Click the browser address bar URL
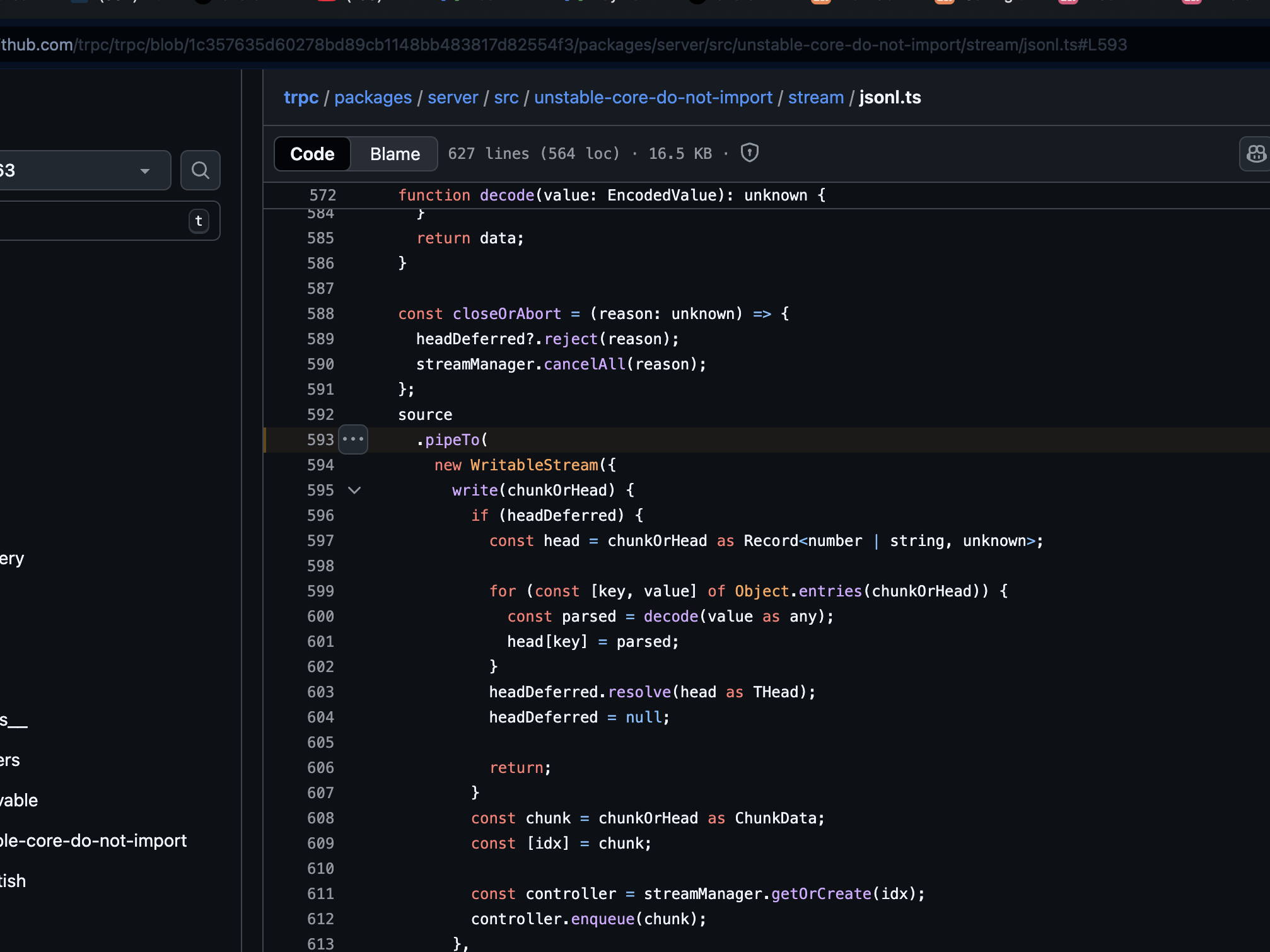1270x952 pixels. (x=564, y=45)
